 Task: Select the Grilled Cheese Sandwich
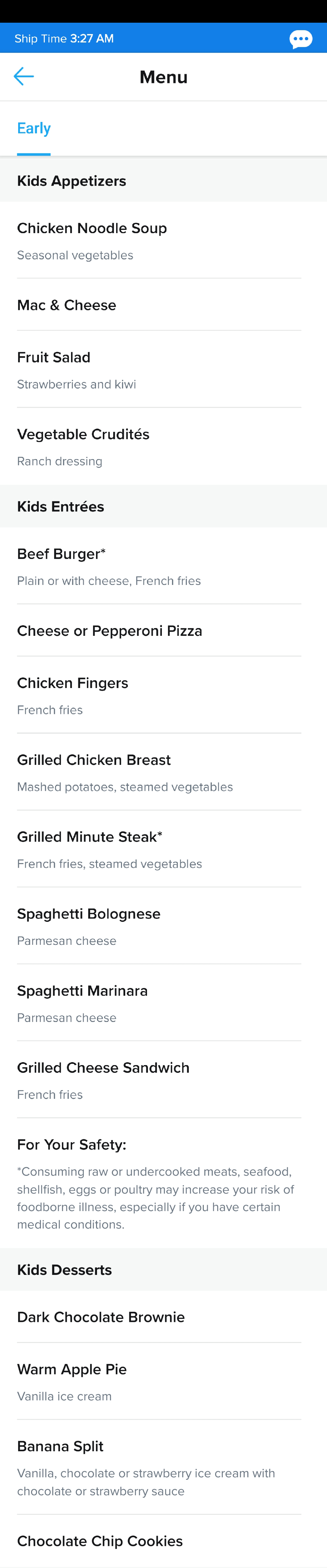163,1080
